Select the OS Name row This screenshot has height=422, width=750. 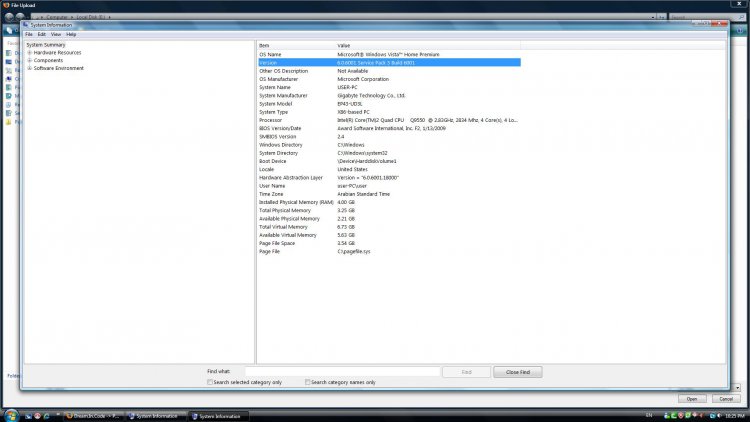(389, 55)
